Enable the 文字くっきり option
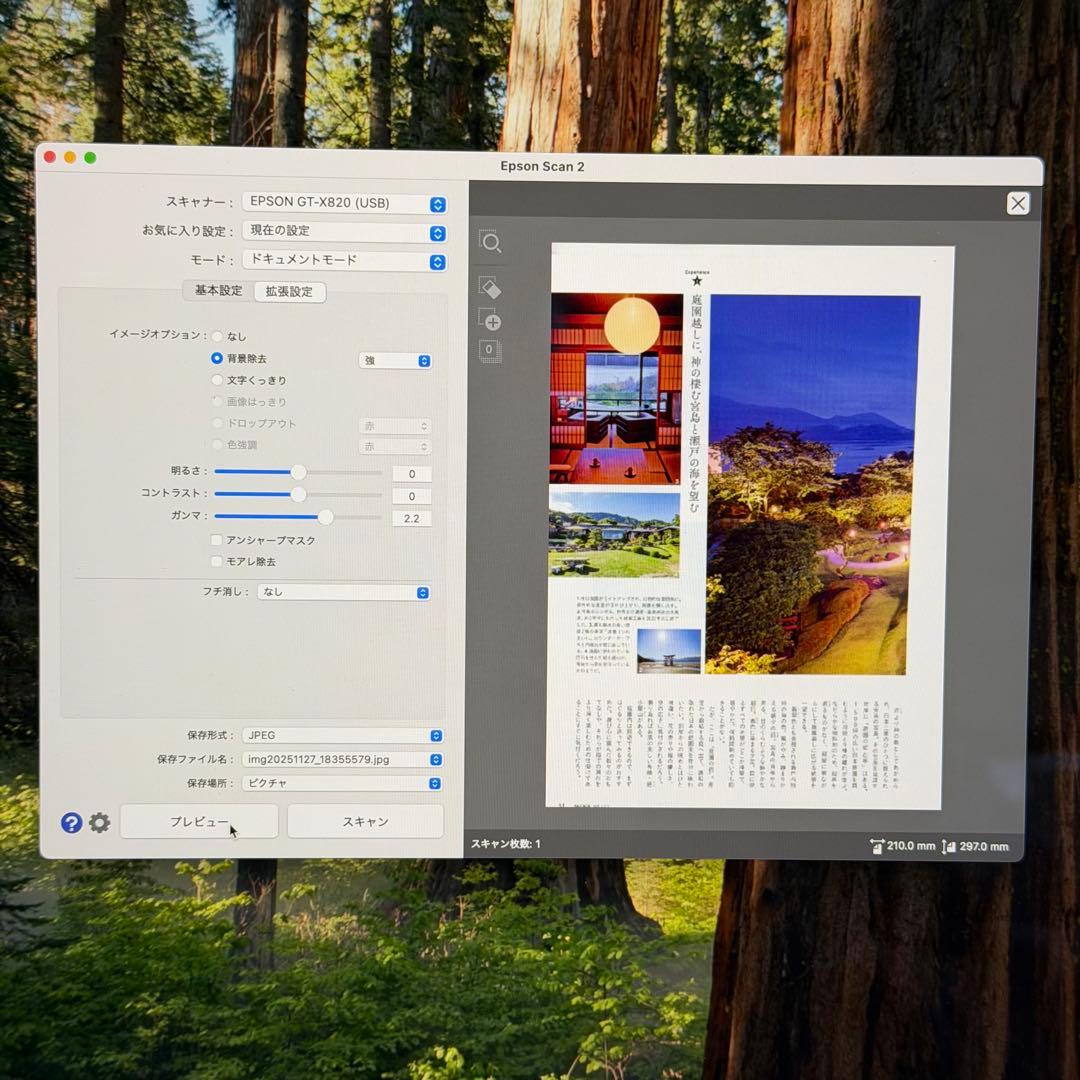This screenshot has width=1080, height=1080. click(217, 380)
